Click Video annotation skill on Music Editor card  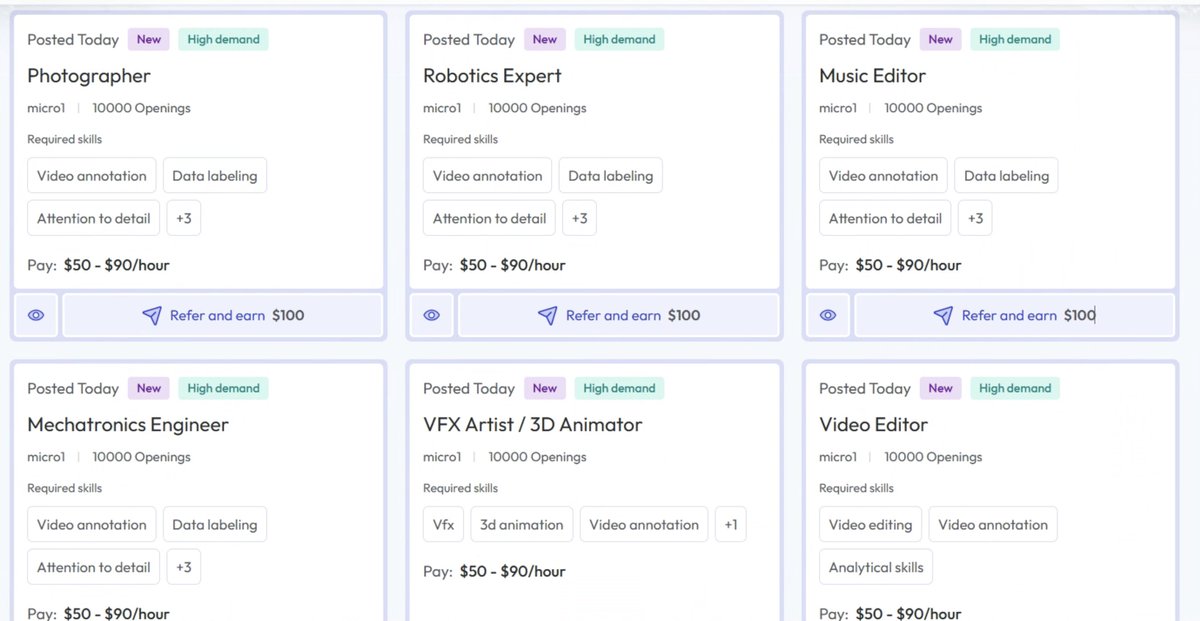(884, 176)
